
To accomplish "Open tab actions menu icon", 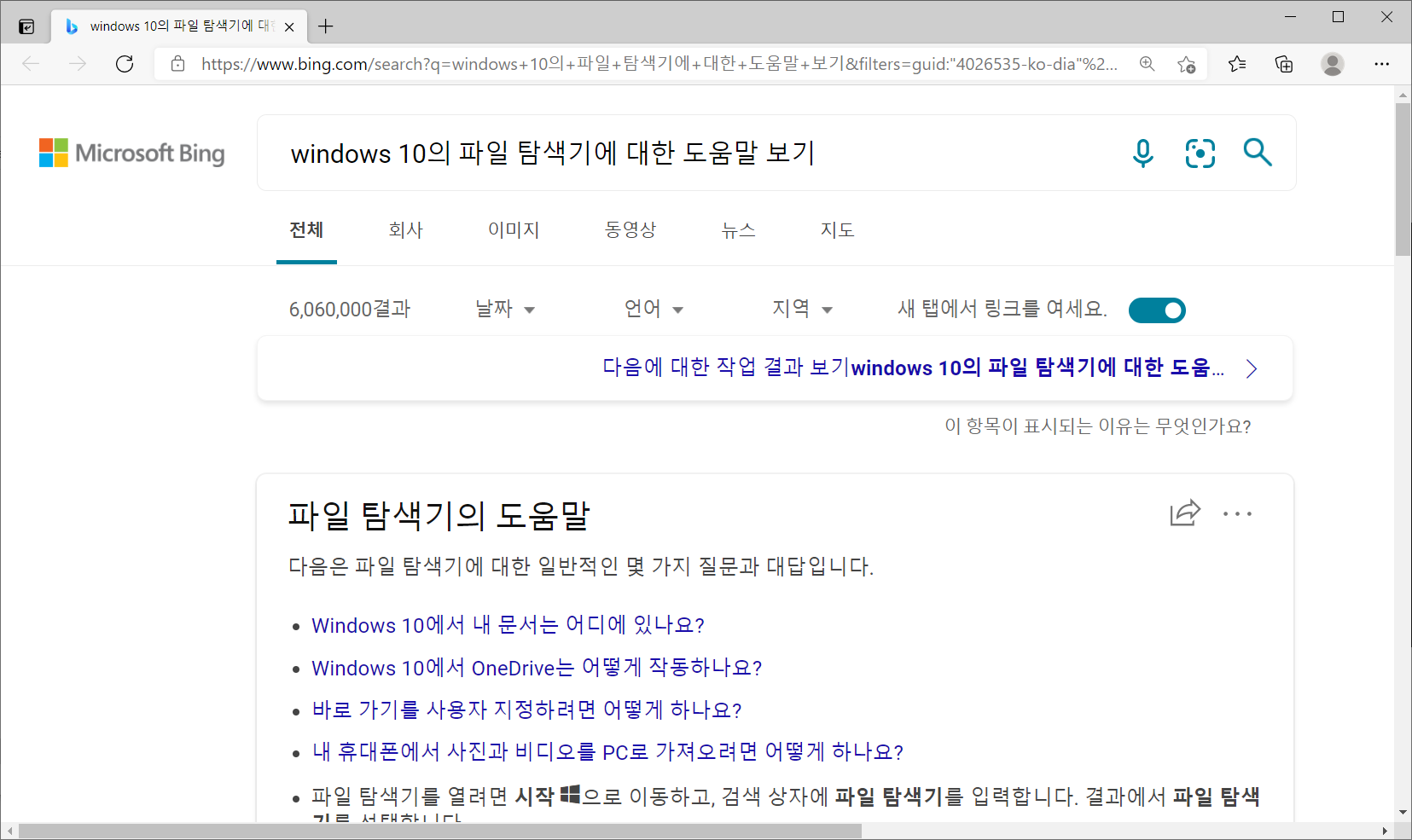I will (x=26, y=26).
